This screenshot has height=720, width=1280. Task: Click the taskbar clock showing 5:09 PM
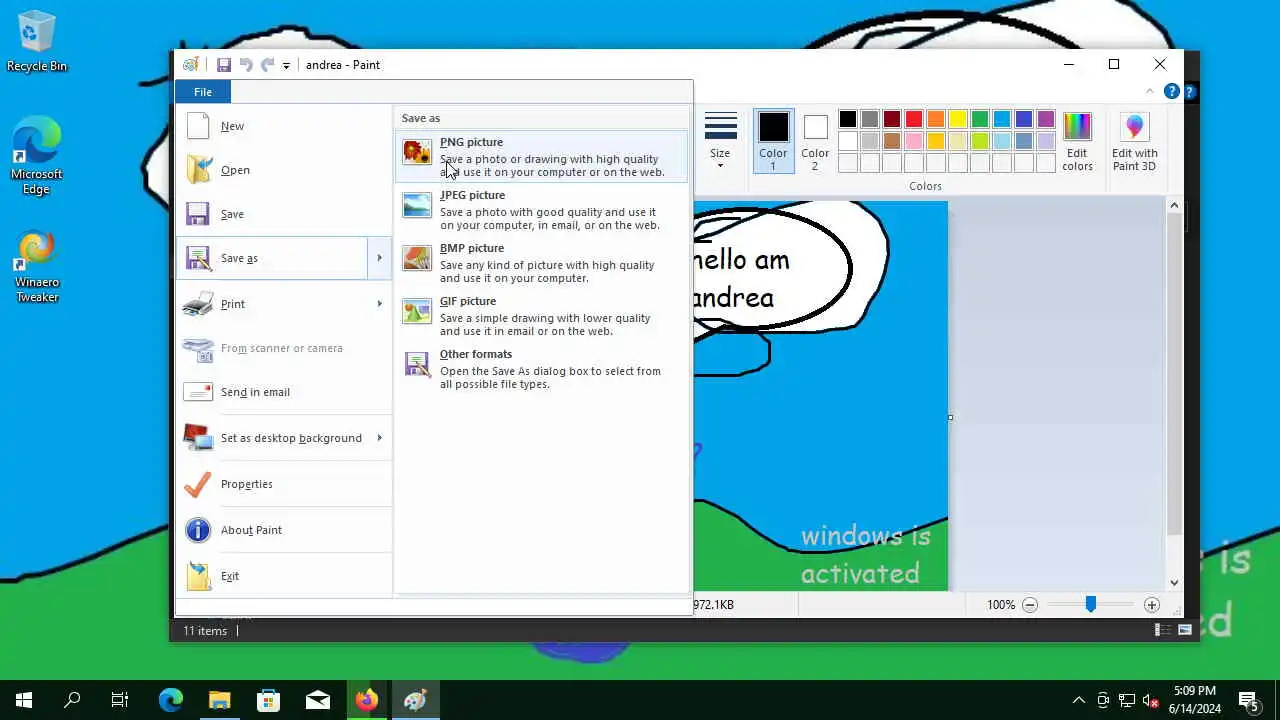(x=1194, y=700)
